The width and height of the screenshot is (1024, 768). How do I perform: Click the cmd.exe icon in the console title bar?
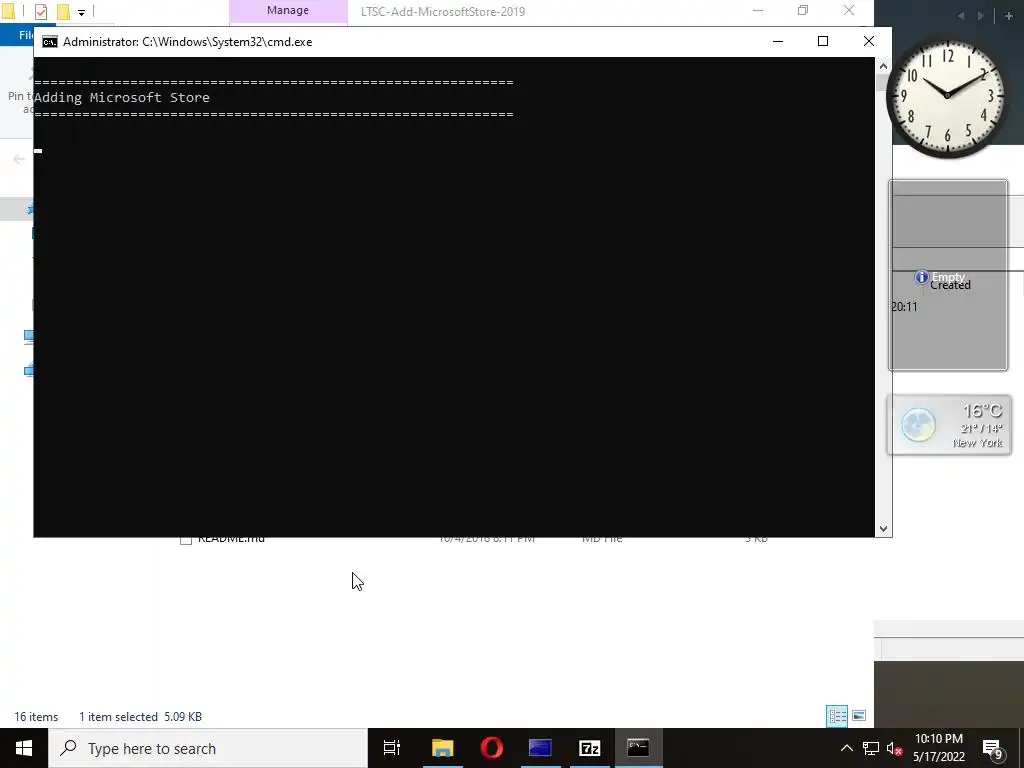point(50,42)
